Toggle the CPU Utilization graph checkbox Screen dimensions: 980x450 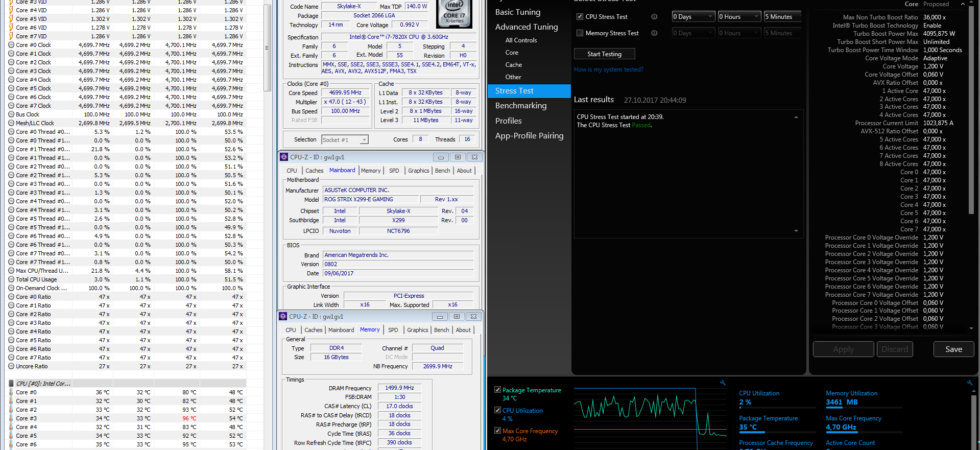(x=498, y=411)
